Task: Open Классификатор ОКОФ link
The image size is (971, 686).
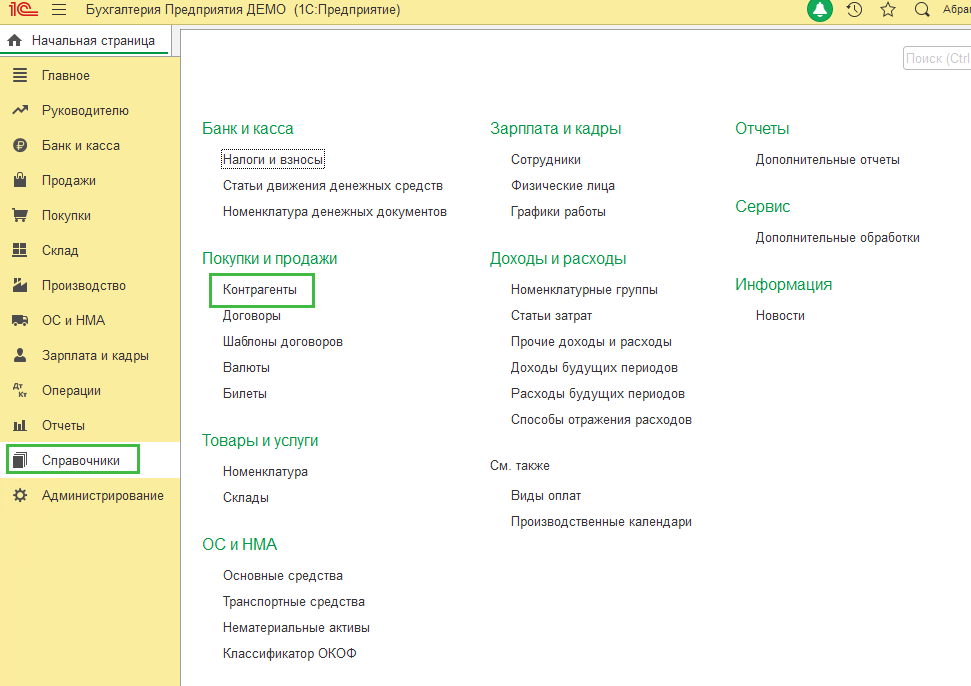Action: (x=289, y=654)
